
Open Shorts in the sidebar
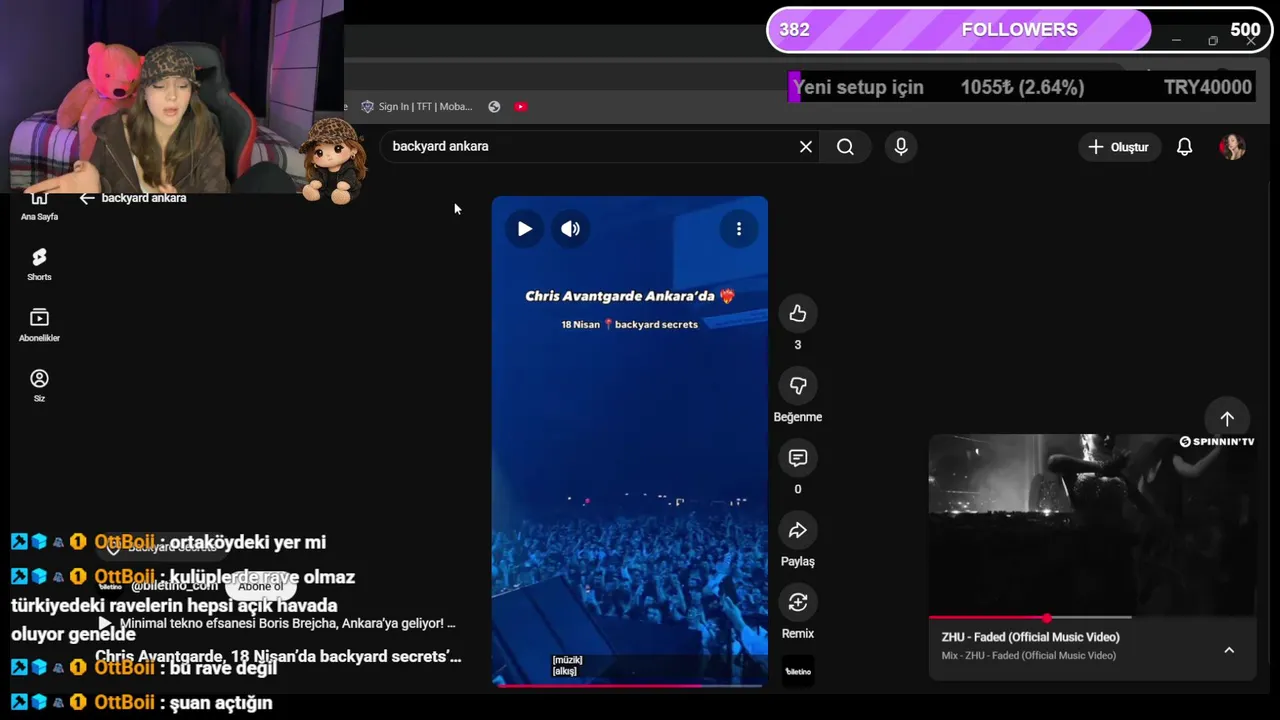click(39, 264)
